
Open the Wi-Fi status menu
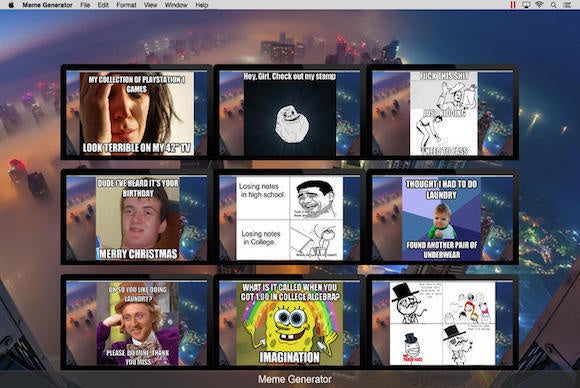click(x=539, y=5)
